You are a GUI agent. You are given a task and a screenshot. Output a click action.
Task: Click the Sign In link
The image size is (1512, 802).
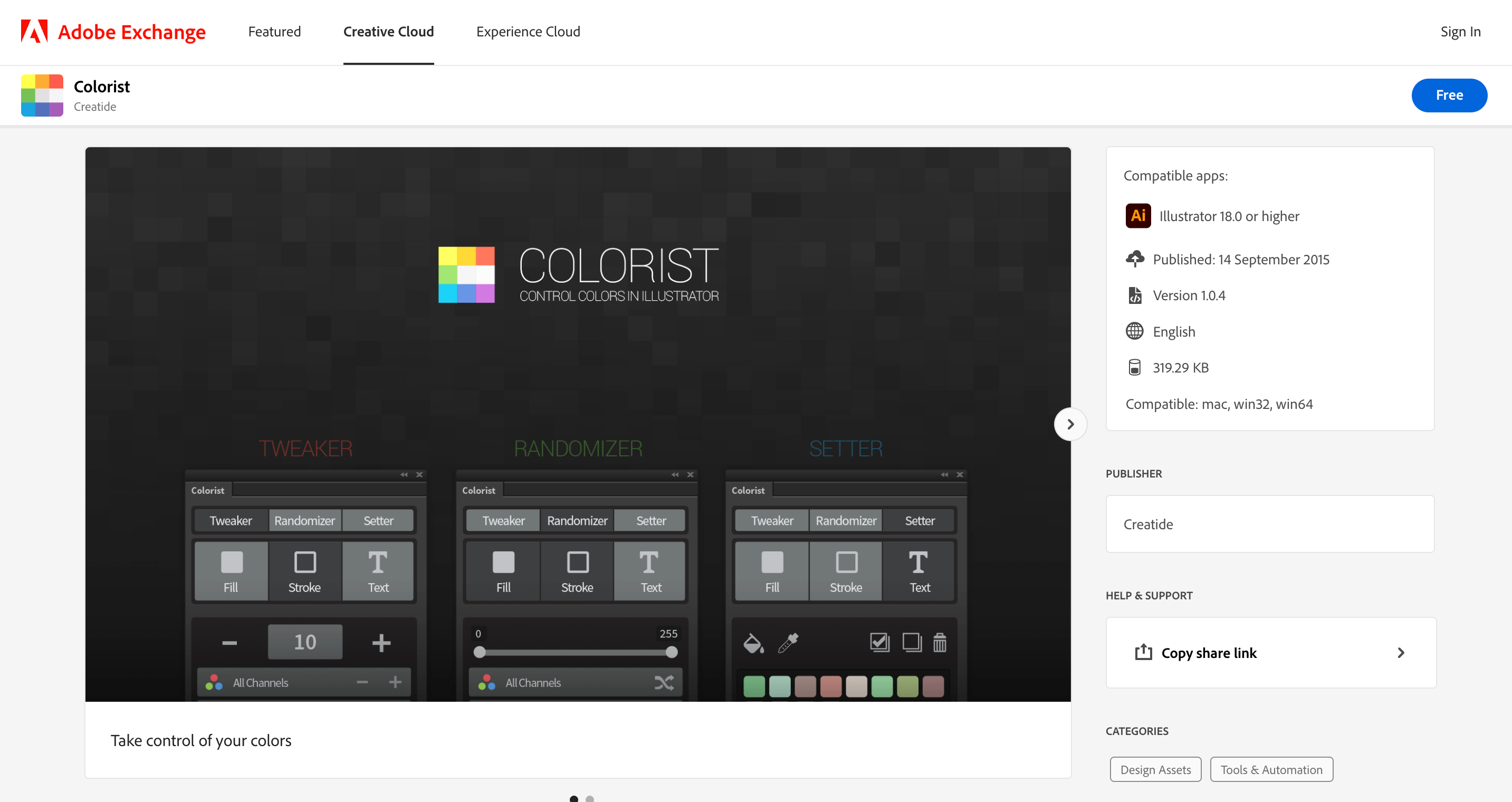[1460, 32]
